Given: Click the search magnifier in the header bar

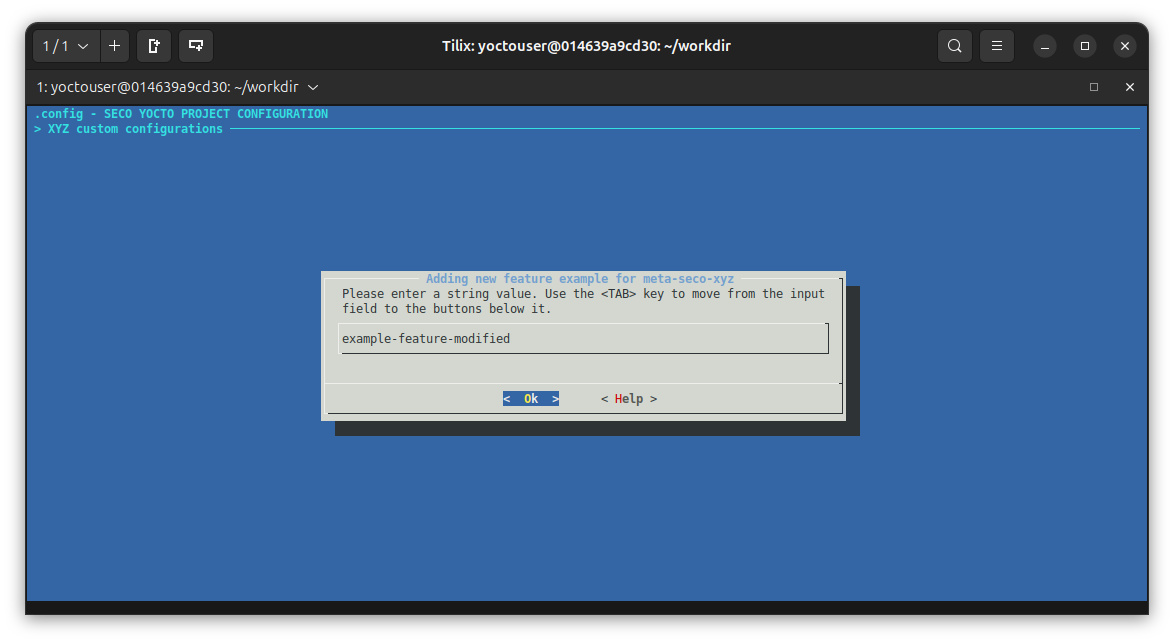Looking at the screenshot, I should [x=954, y=45].
